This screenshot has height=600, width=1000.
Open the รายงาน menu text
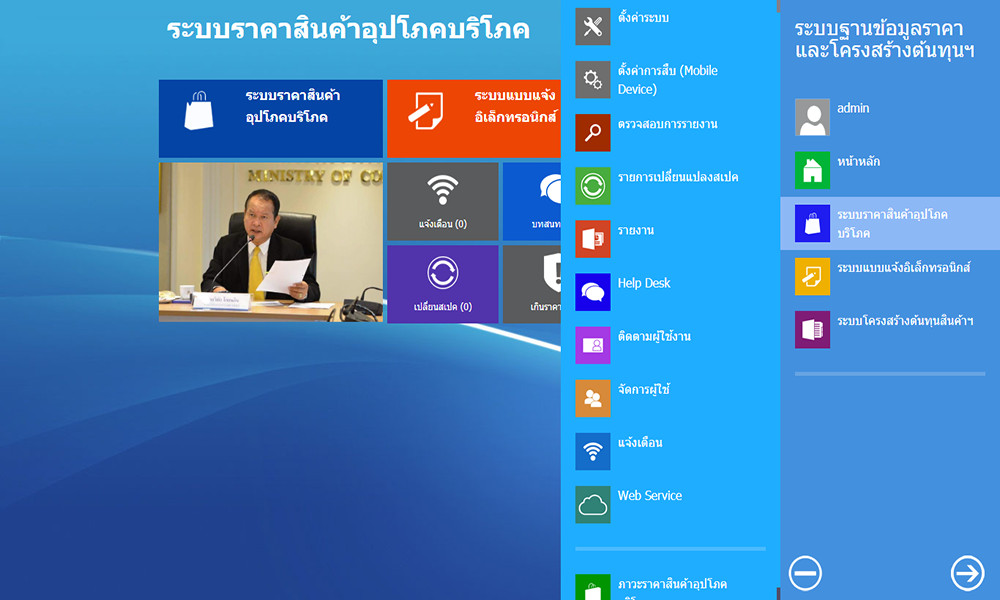coord(635,230)
